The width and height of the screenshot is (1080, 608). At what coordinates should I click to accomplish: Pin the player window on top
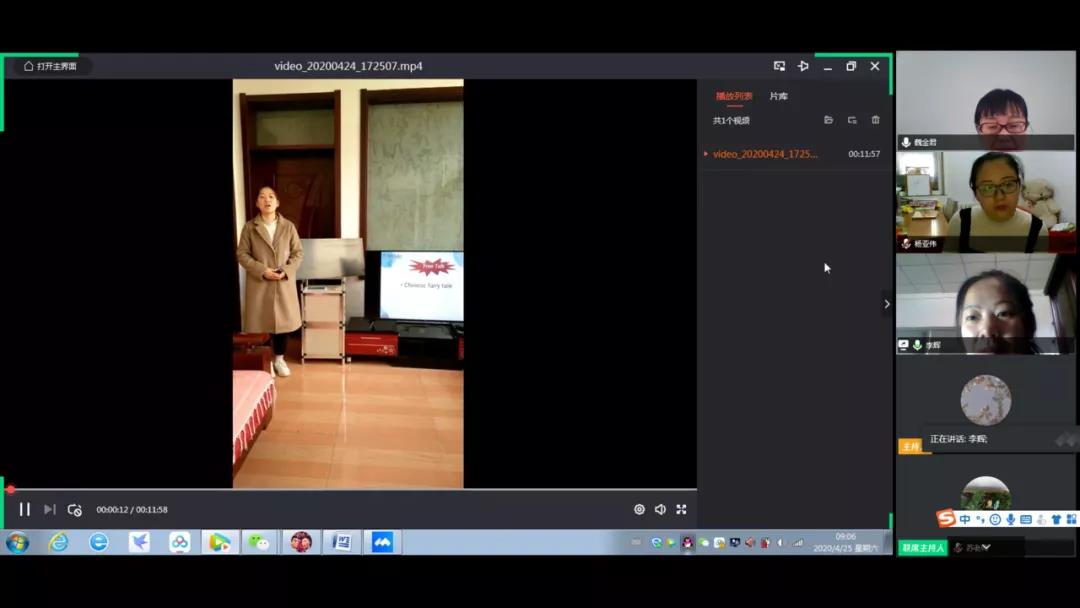(803, 66)
